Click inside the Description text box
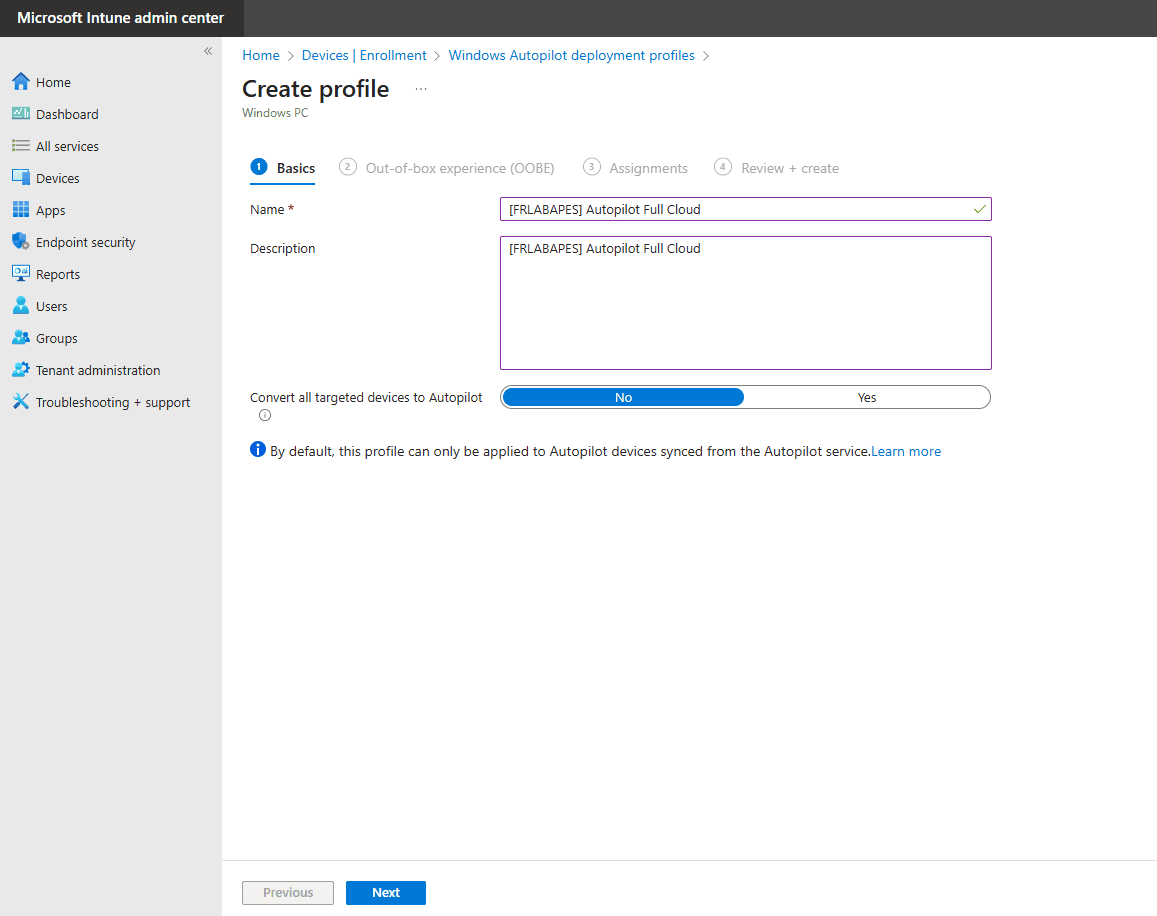This screenshot has width=1157, height=916. [x=744, y=300]
